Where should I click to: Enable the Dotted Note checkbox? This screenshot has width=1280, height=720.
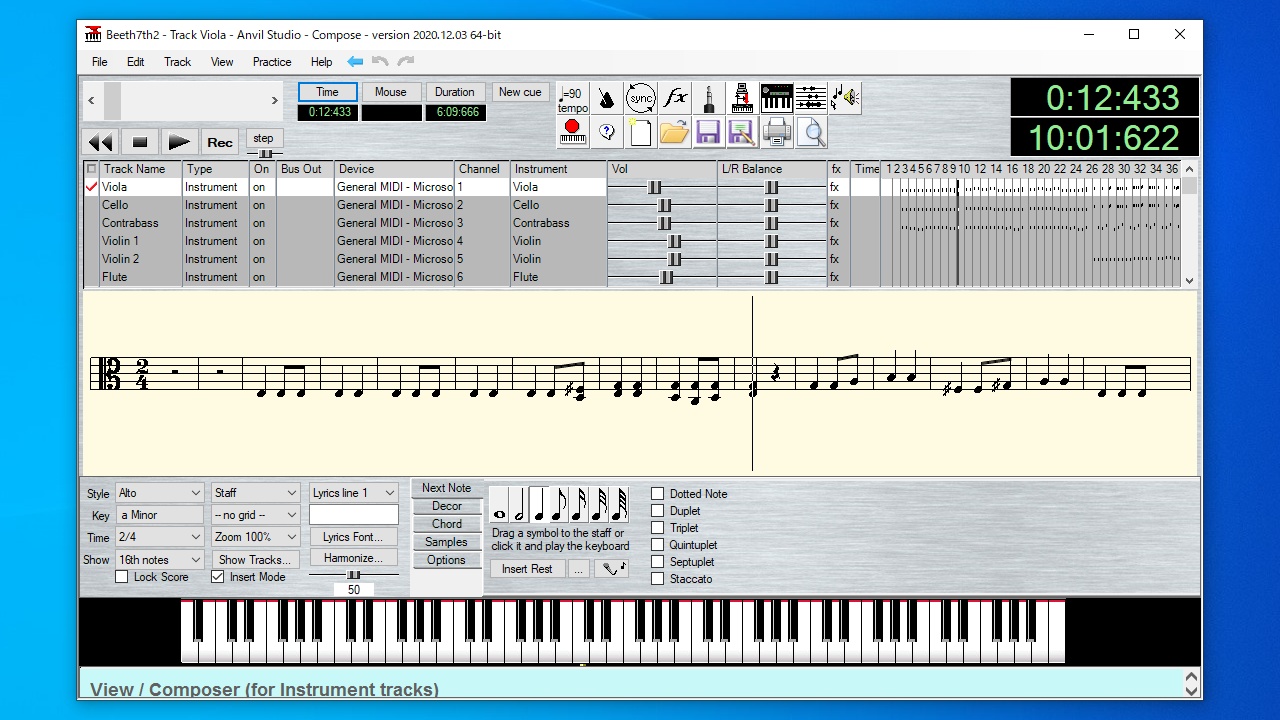[x=657, y=494]
